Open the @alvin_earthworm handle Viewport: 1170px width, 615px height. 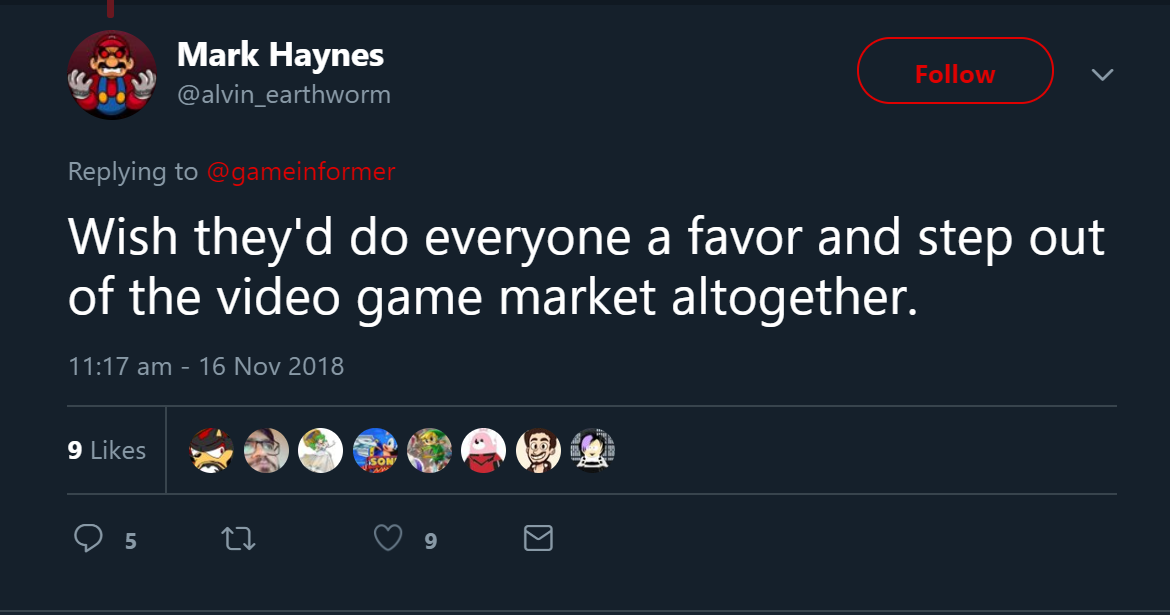click(284, 95)
